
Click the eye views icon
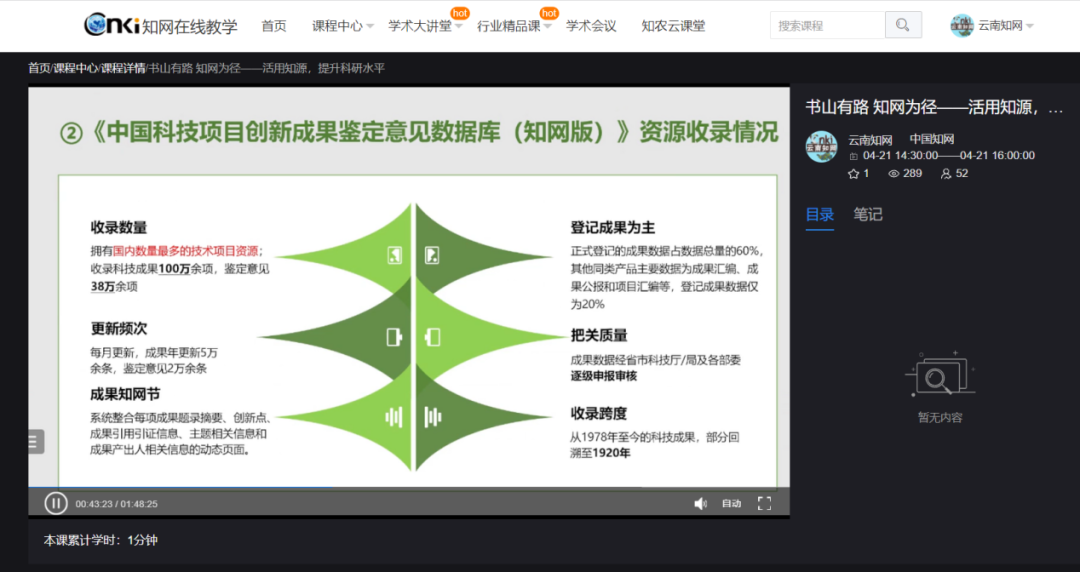(x=893, y=174)
